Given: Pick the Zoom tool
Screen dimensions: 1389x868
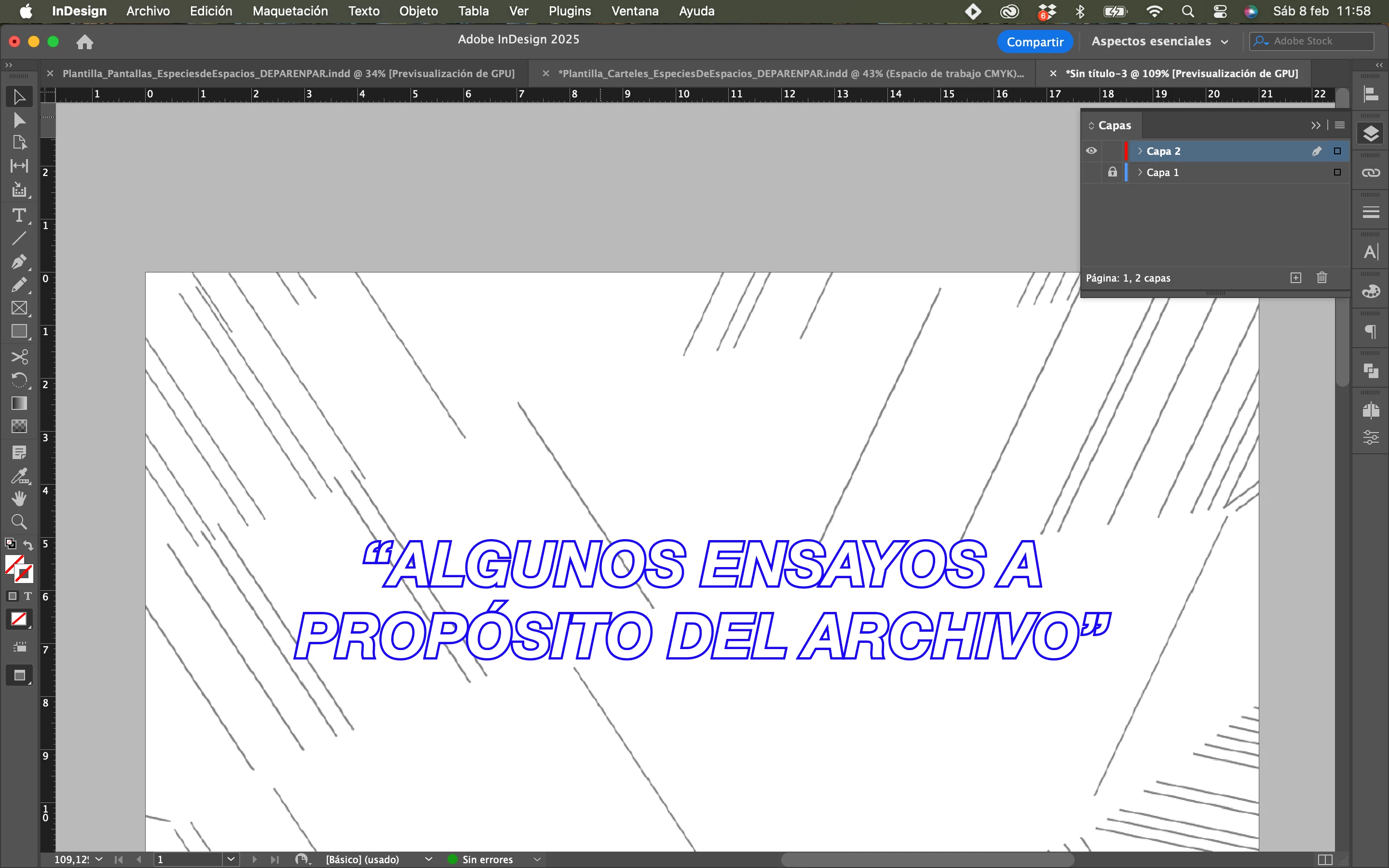Looking at the screenshot, I should pos(19,522).
